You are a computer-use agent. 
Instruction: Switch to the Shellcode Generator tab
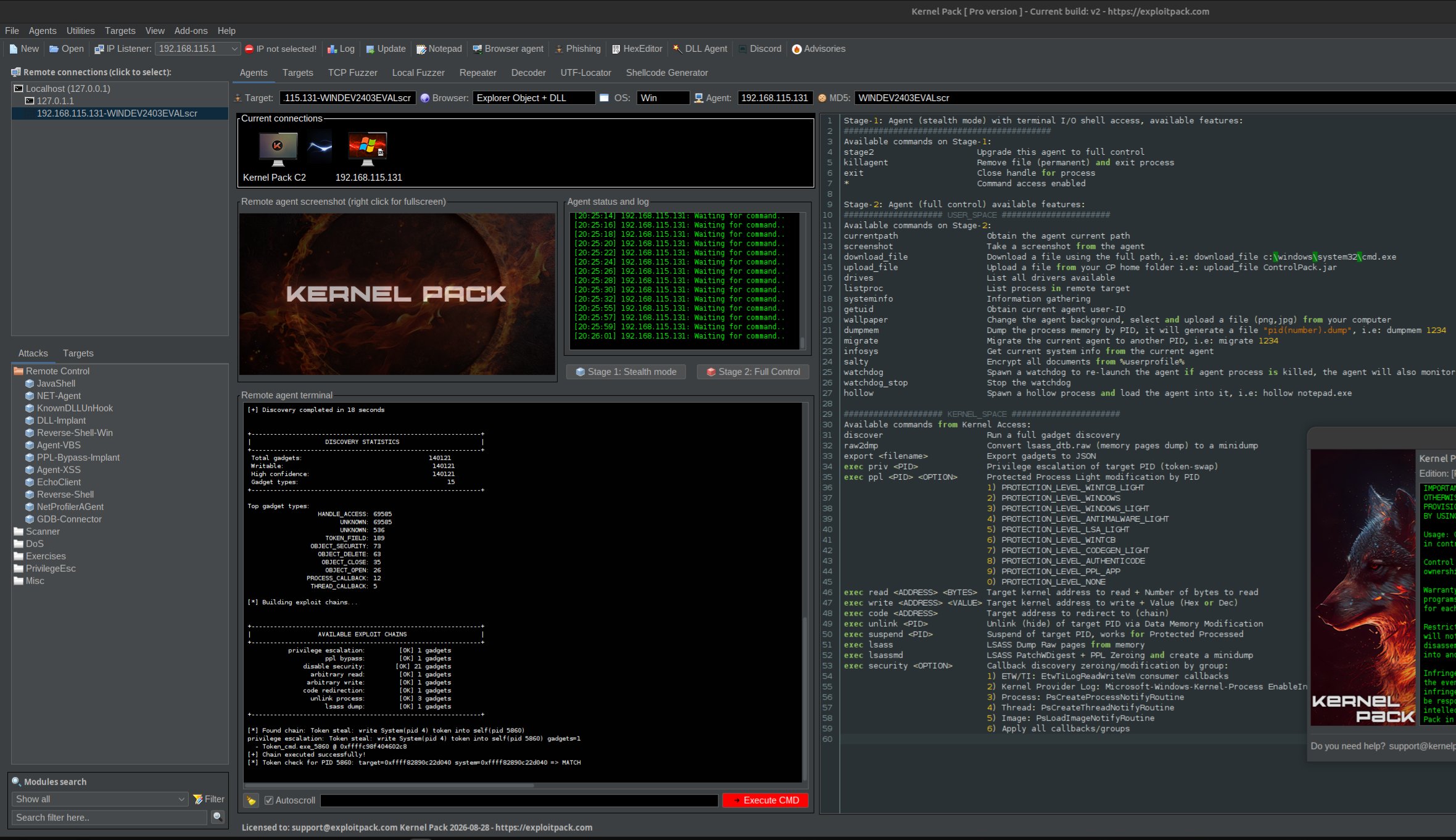[666, 73]
